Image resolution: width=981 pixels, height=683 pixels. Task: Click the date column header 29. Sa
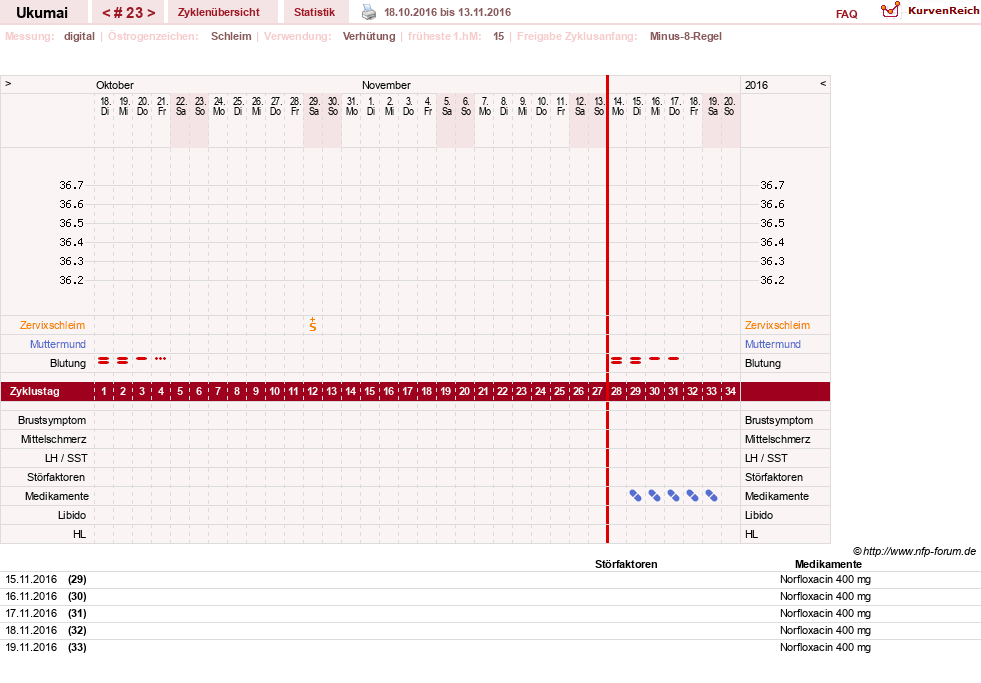click(x=313, y=106)
